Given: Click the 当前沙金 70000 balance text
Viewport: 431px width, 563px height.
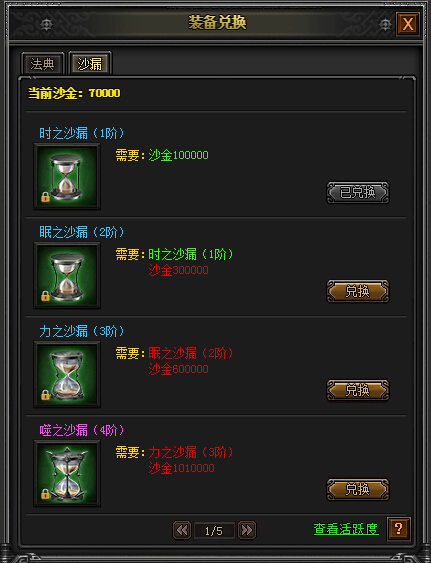Looking at the screenshot, I should pos(74,93).
